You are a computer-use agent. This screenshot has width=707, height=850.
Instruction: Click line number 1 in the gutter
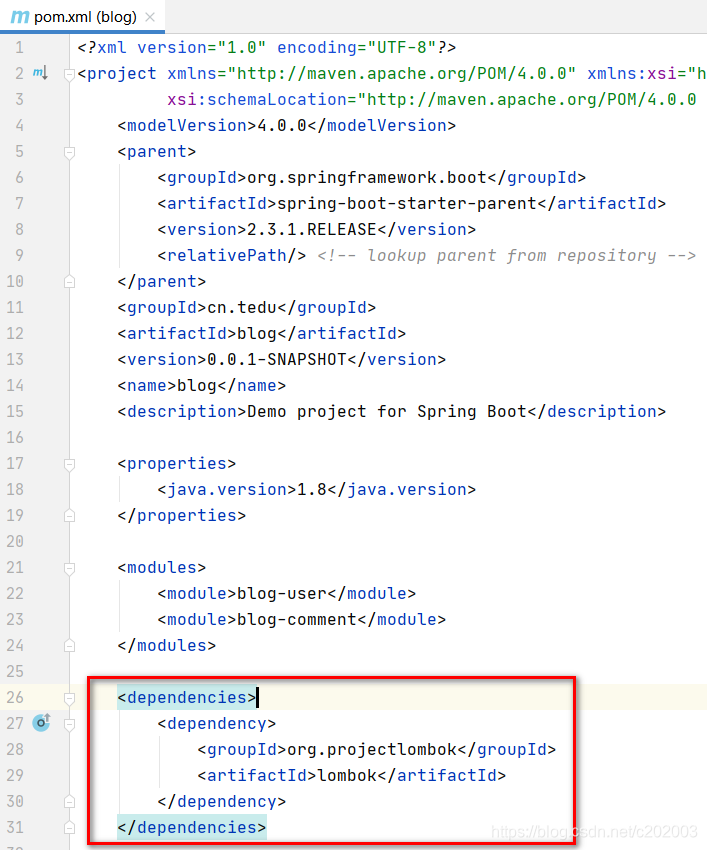(x=20, y=48)
